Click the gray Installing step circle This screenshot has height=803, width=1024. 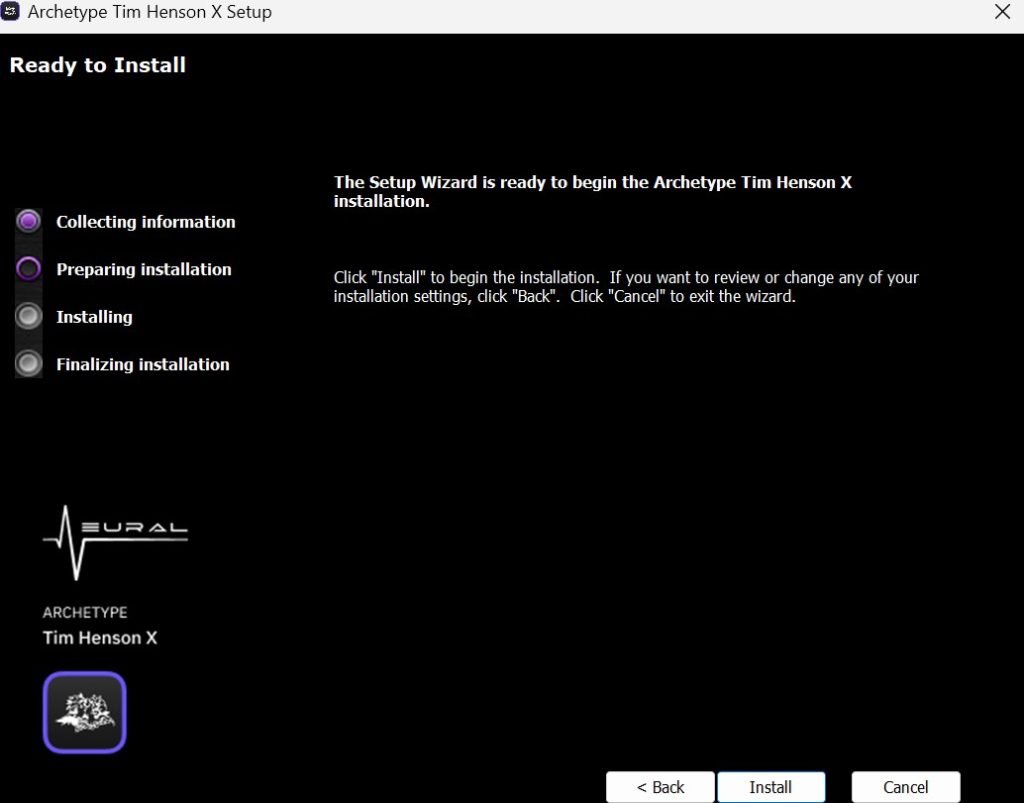coord(29,317)
